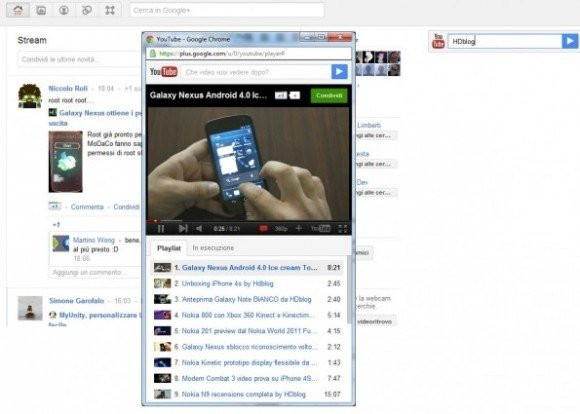Toggle video annotations speech bubble icon
580x414 pixels.
[x=263, y=229]
